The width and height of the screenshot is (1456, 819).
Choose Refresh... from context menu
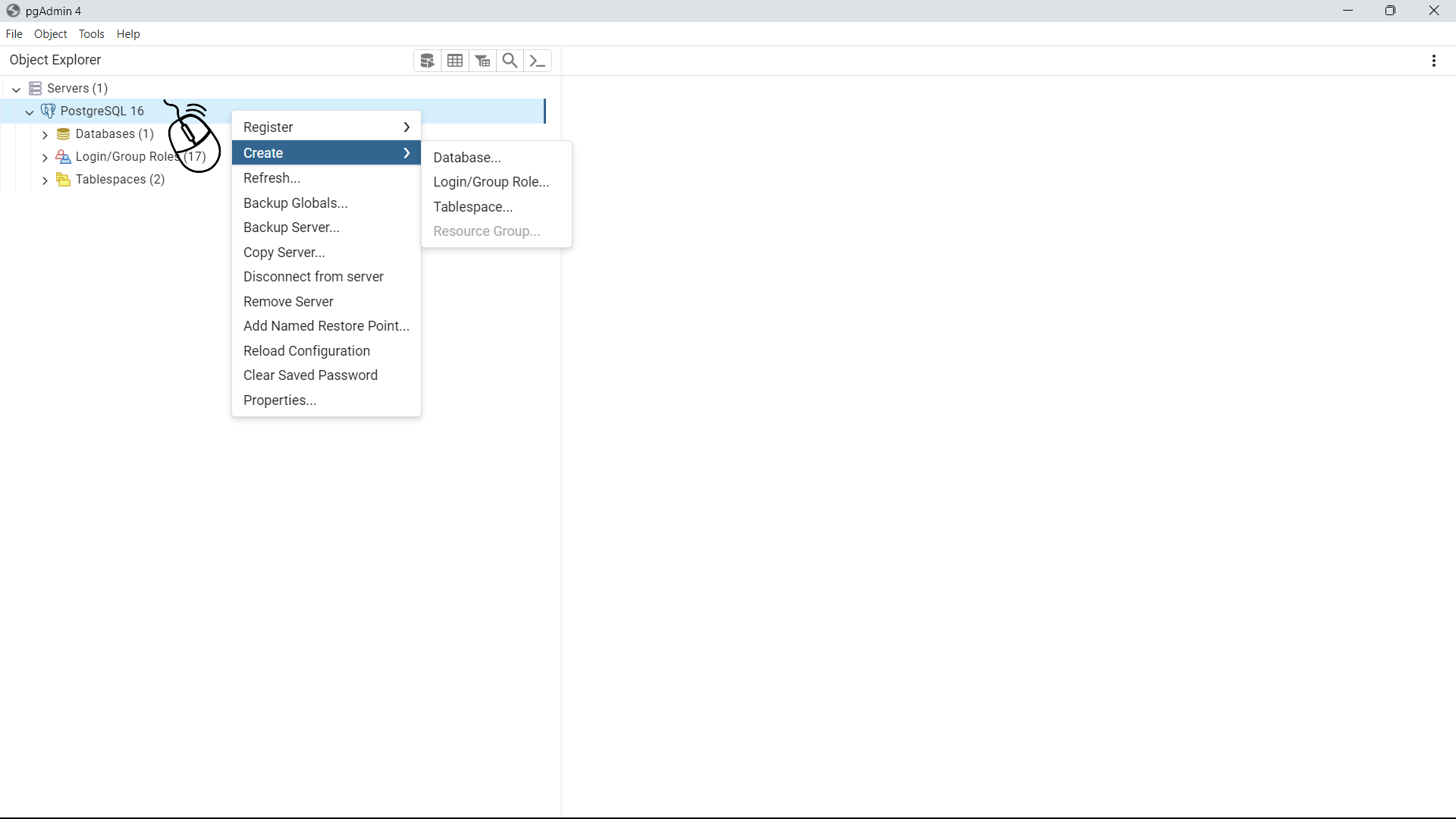point(326,178)
